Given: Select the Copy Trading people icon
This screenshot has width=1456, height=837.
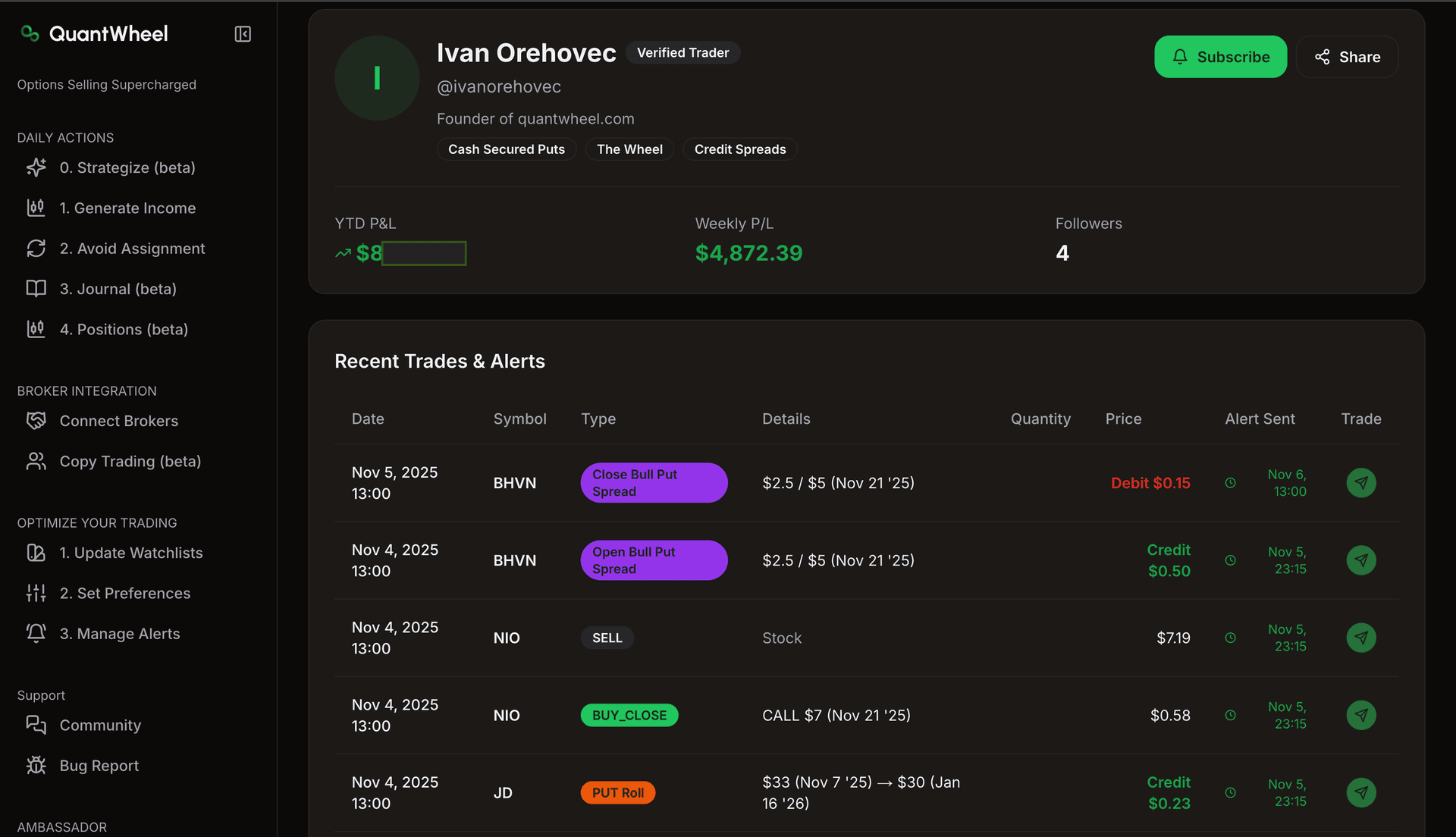Looking at the screenshot, I should click(x=36, y=461).
